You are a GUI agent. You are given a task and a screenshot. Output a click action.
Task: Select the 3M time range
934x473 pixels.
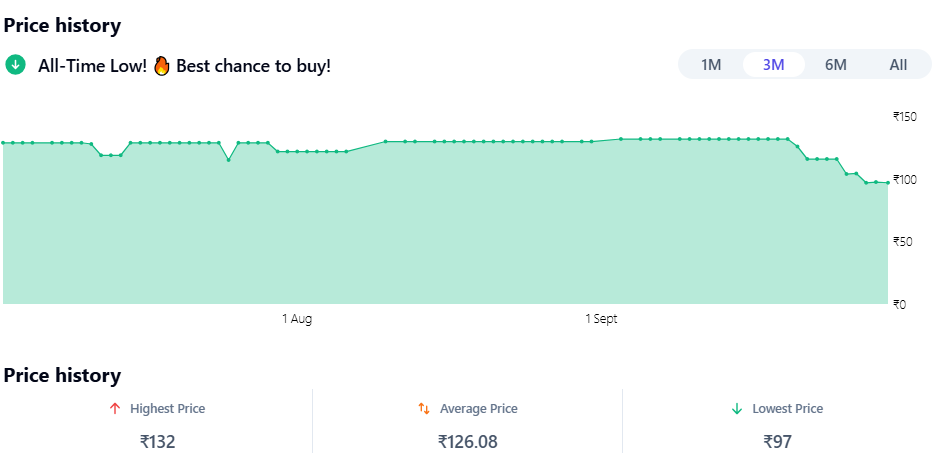(773, 65)
